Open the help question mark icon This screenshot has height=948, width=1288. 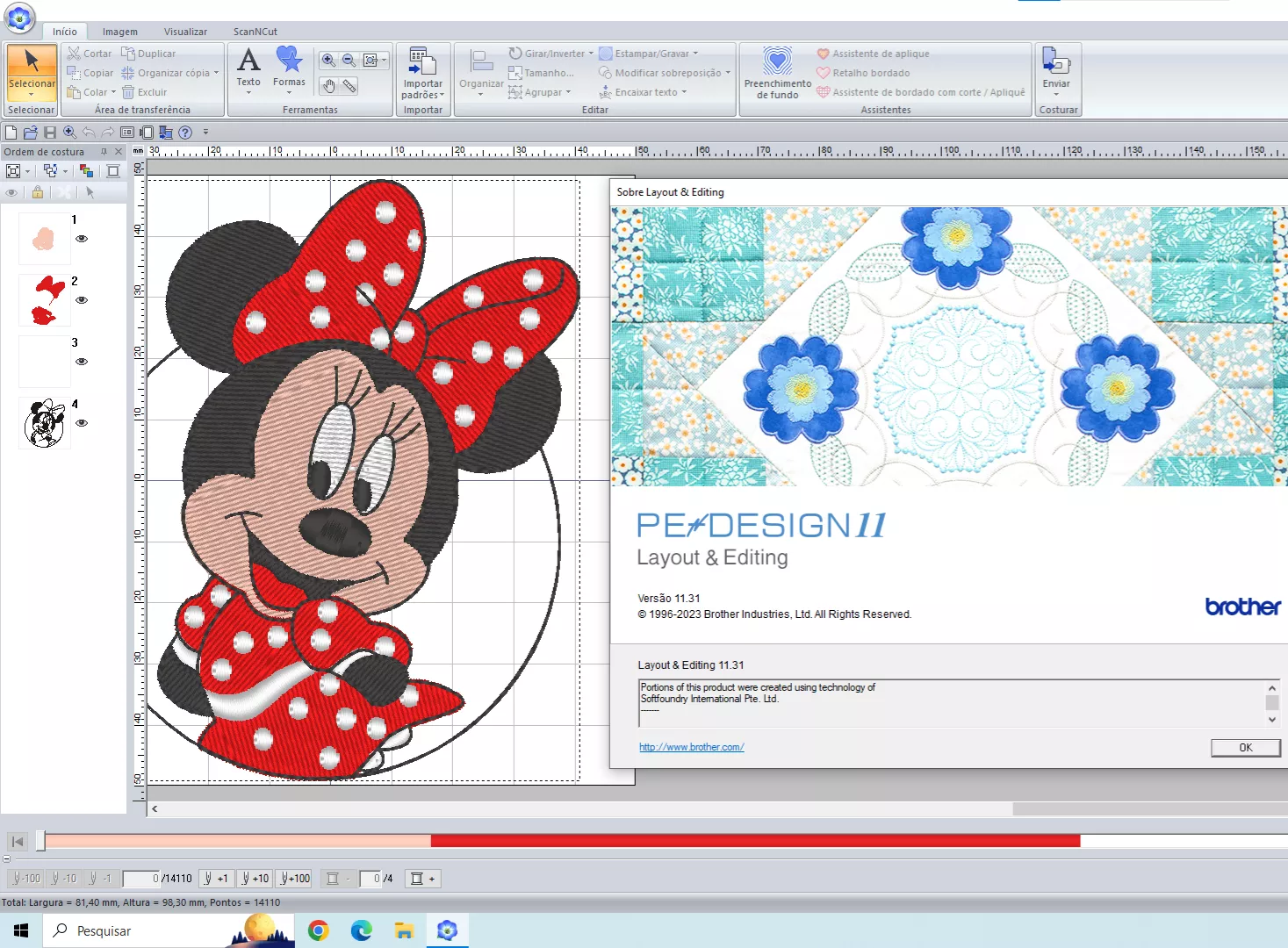click(185, 133)
